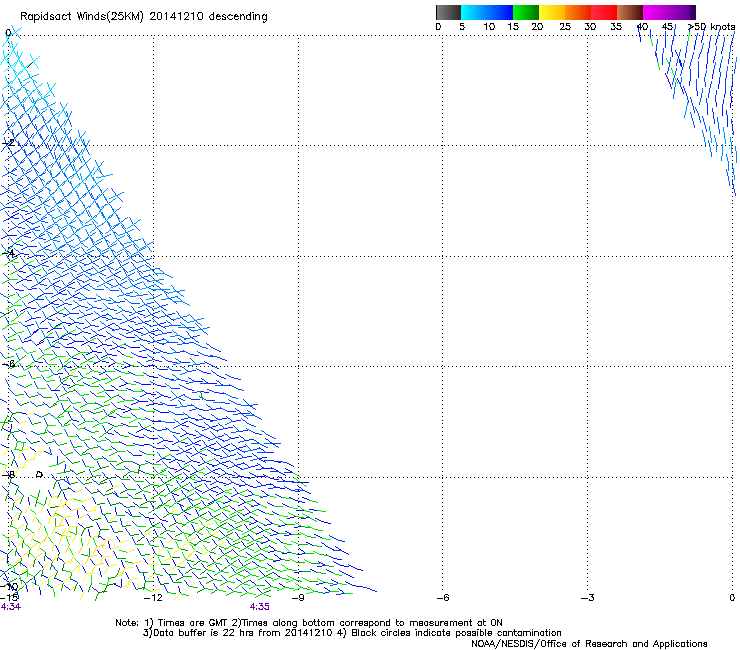Click the orange 25-30 knots legend segment

click(578, 12)
